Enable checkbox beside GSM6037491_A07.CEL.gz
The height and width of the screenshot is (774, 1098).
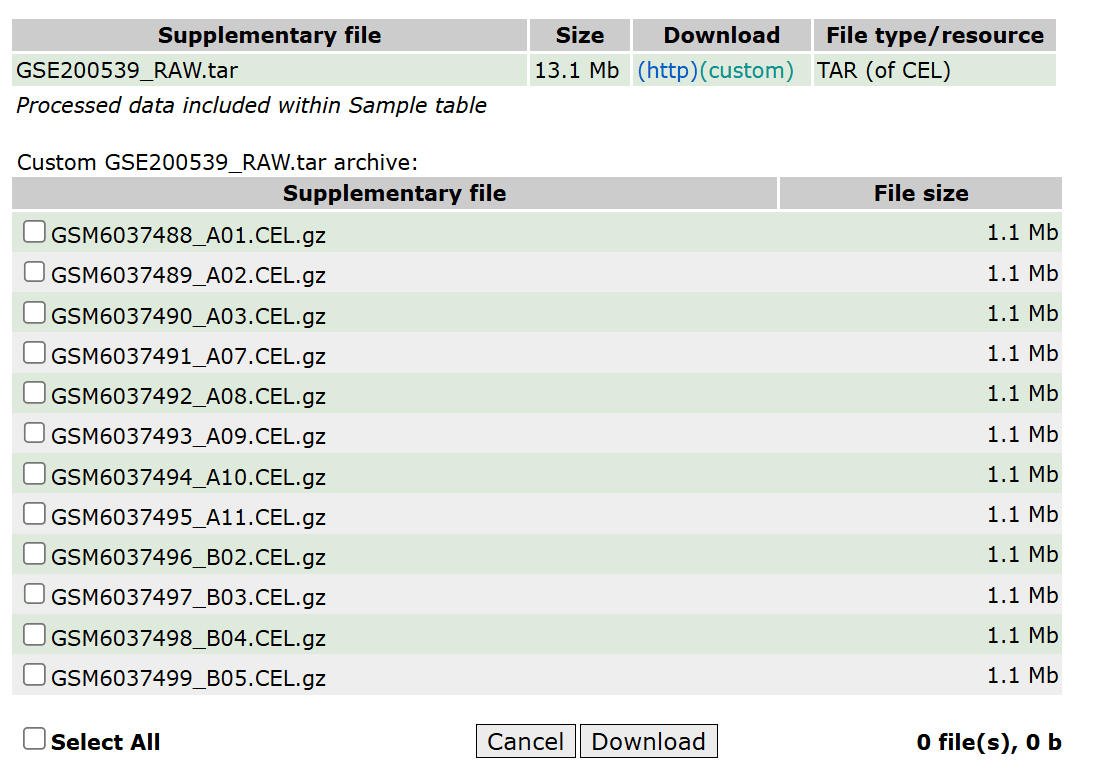click(x=34, y=353)
